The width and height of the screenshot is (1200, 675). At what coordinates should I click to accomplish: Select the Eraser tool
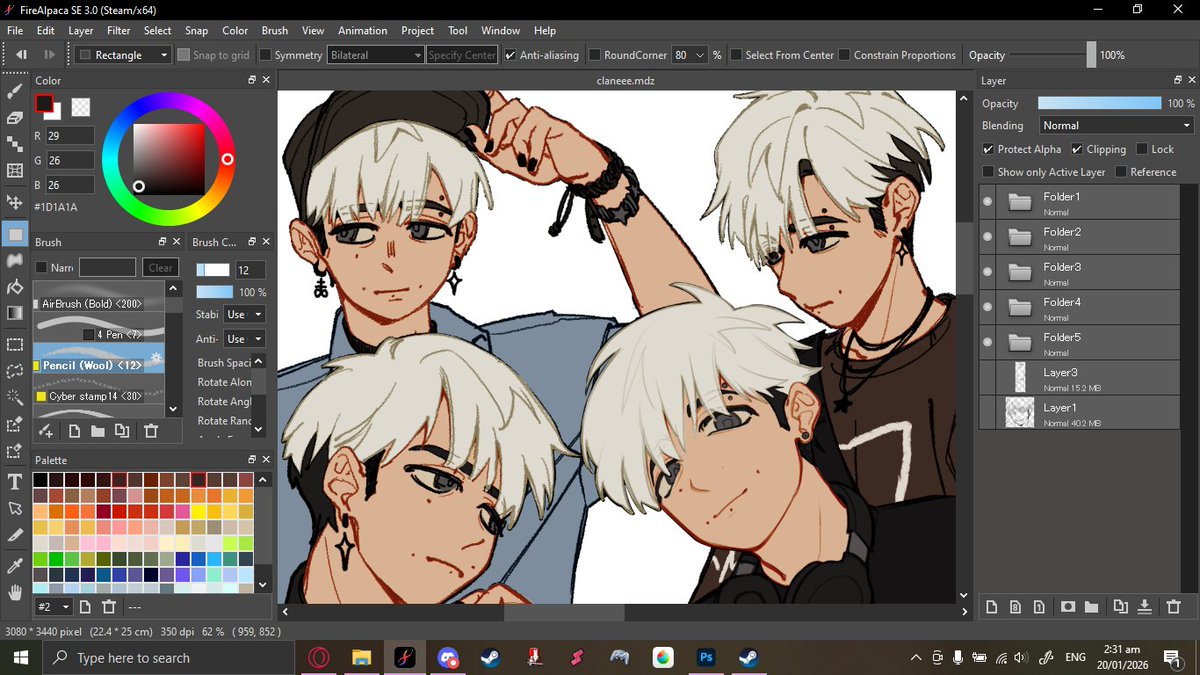point(15,117)
